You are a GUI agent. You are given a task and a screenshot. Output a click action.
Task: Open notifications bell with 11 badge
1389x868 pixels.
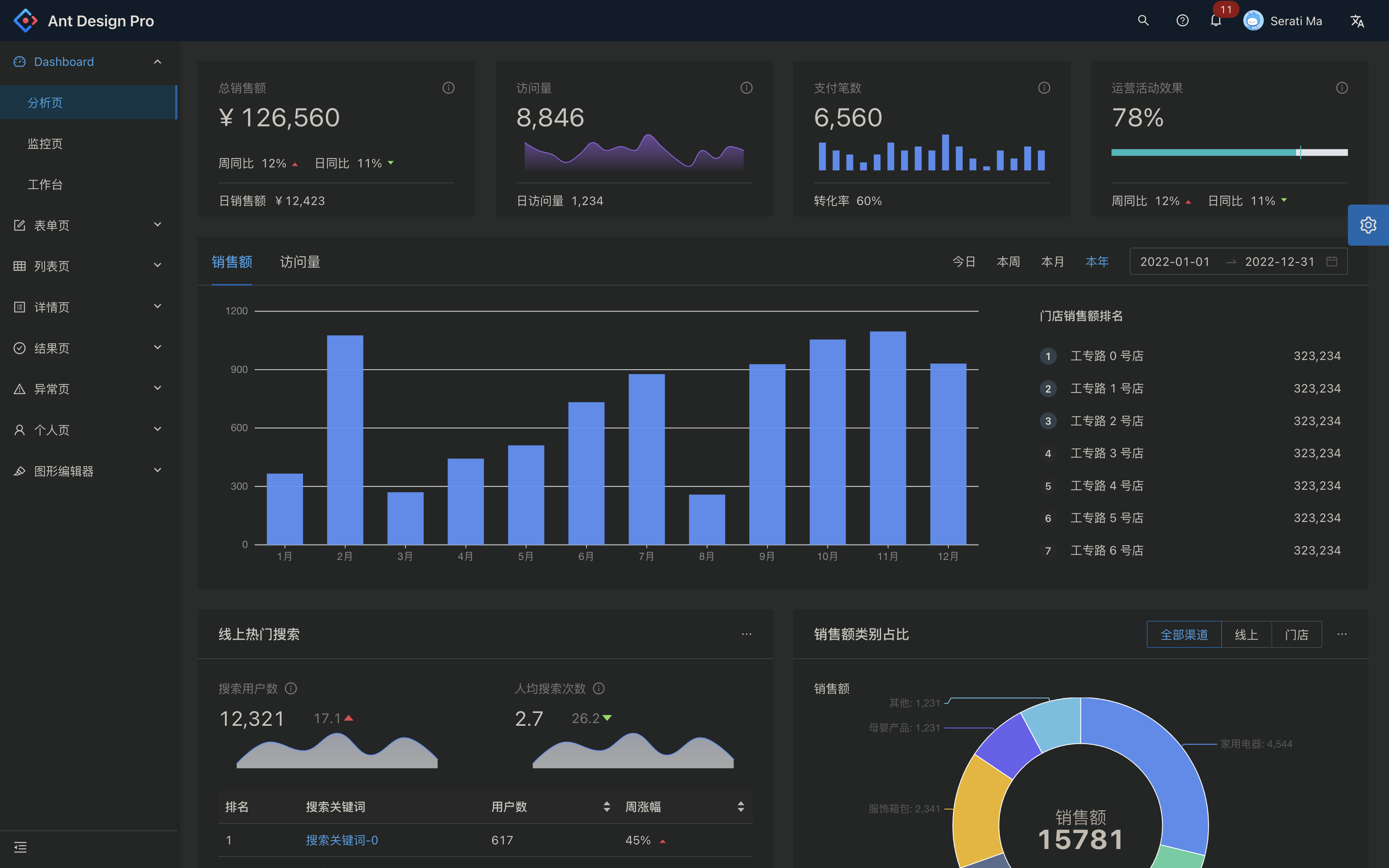pos(1215,21)
